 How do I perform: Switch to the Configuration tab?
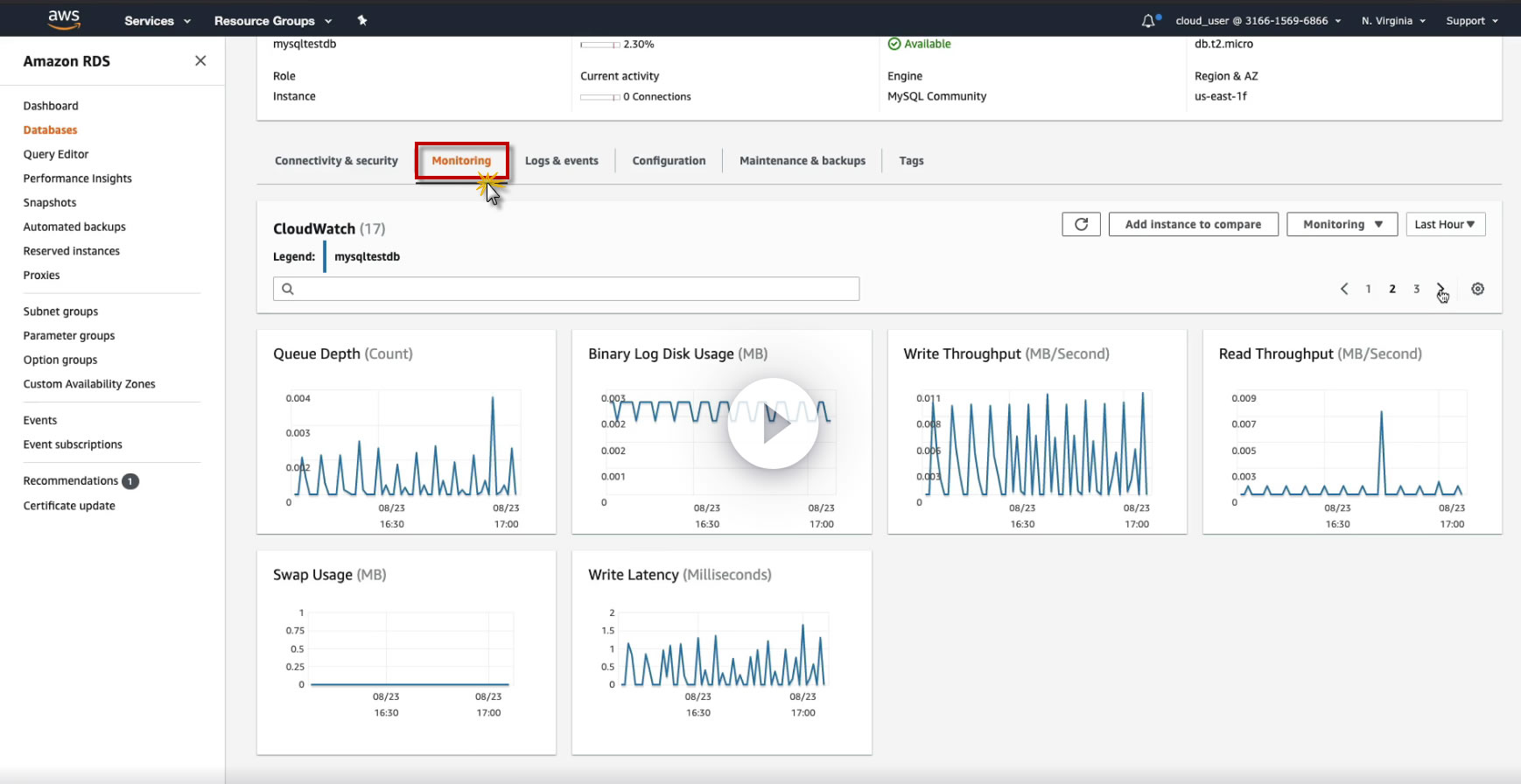pos(669,161)
